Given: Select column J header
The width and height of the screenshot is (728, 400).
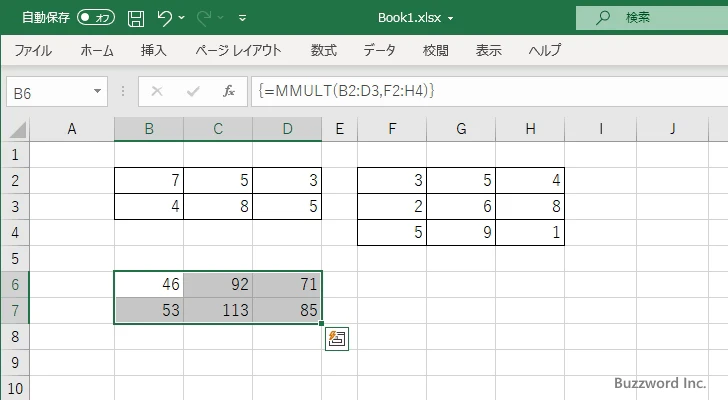Looking at the screenshot, I should click(673, 129).
